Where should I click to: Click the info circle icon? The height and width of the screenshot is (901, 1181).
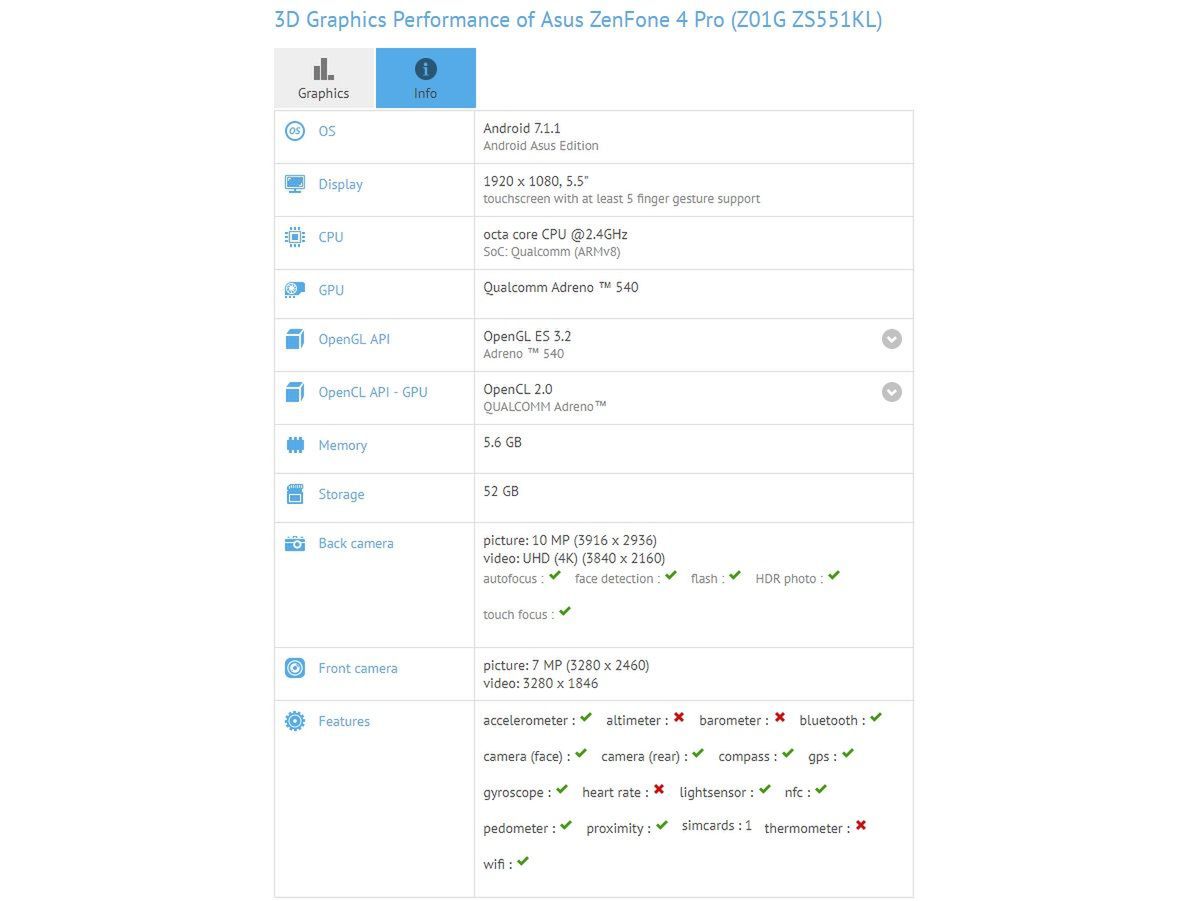(426, 69)
